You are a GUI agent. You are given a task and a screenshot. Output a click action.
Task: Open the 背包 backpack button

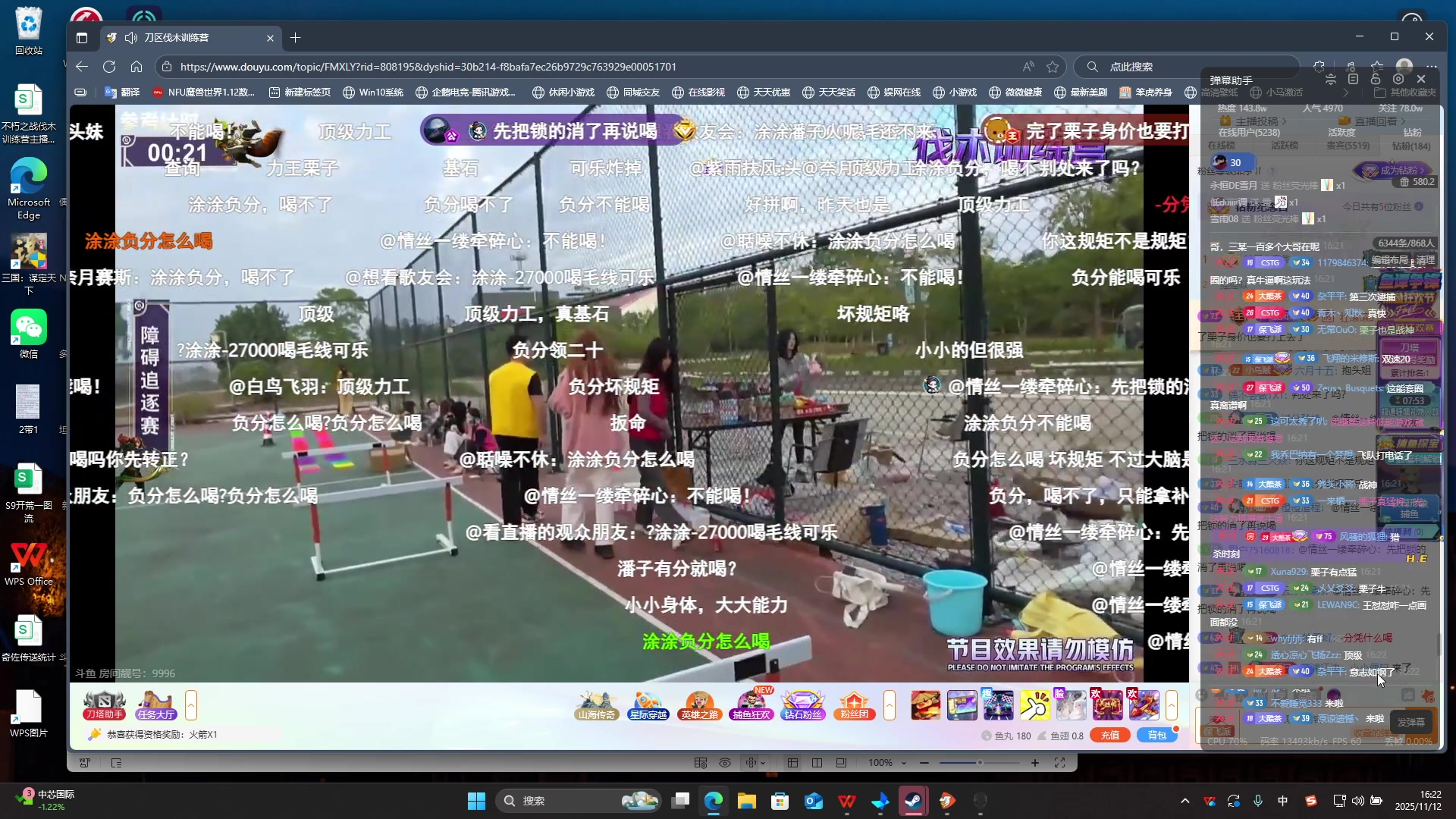click(1156, 735)
